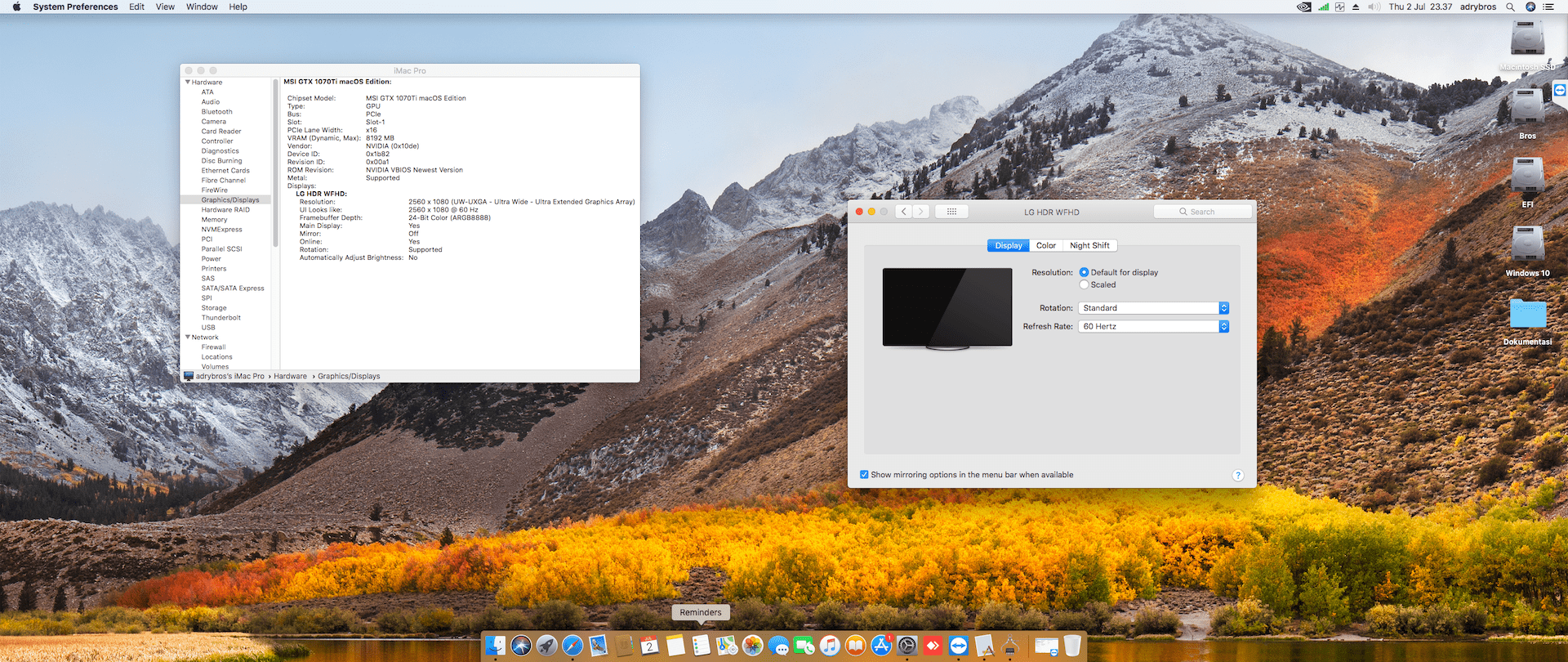Open Spotlight search magnifier in menu bar
1568x662 pixels.
pyautogui.click(x=1510, y=7)
